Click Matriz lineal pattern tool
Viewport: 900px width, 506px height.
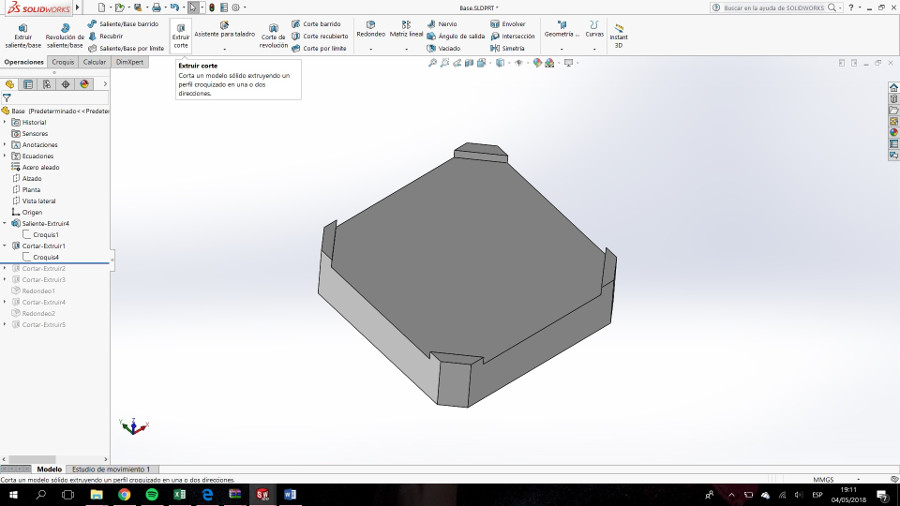pyautogui.click(x=406, y=30)
